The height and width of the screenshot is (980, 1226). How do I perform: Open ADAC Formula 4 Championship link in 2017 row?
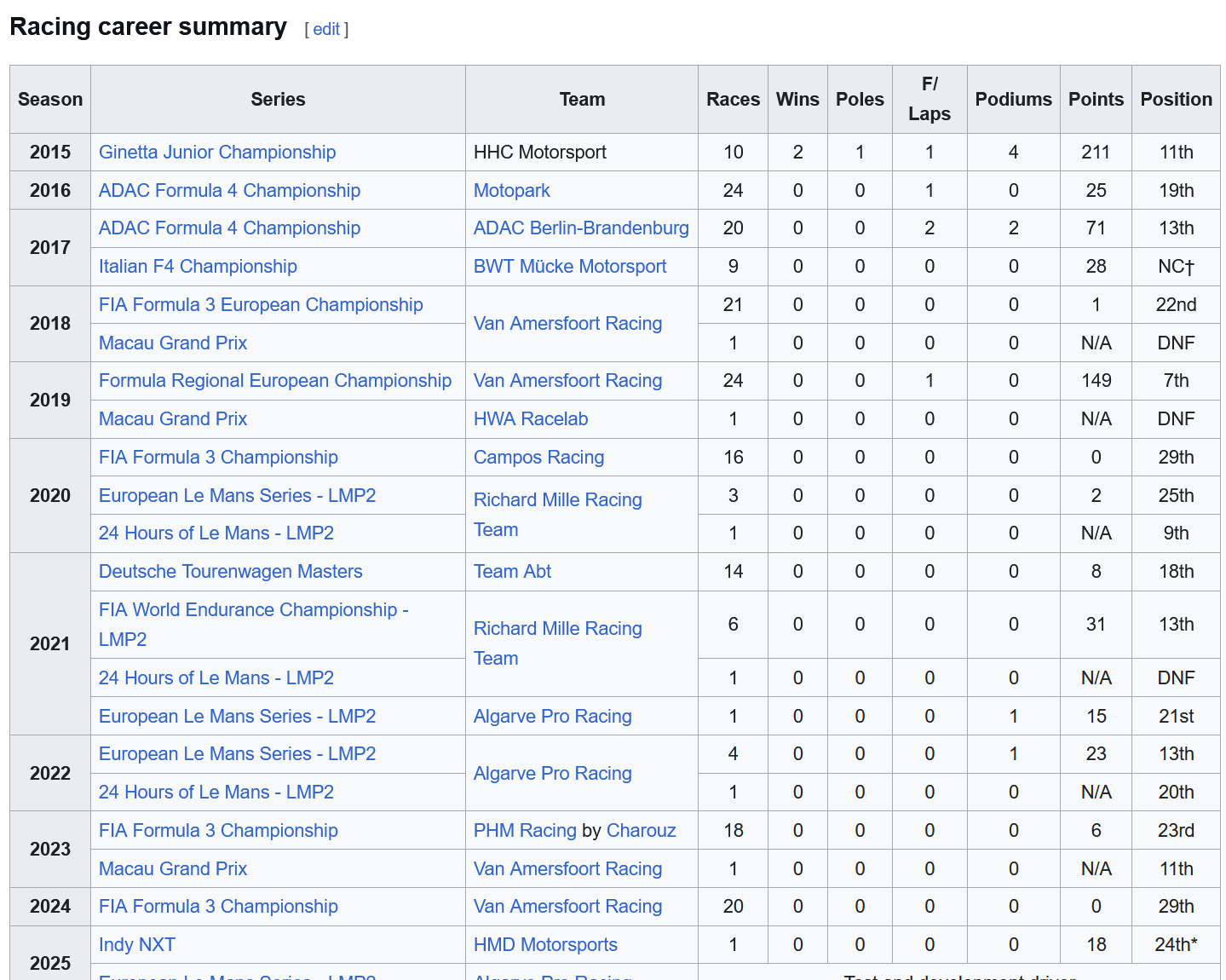click(229, 228)
